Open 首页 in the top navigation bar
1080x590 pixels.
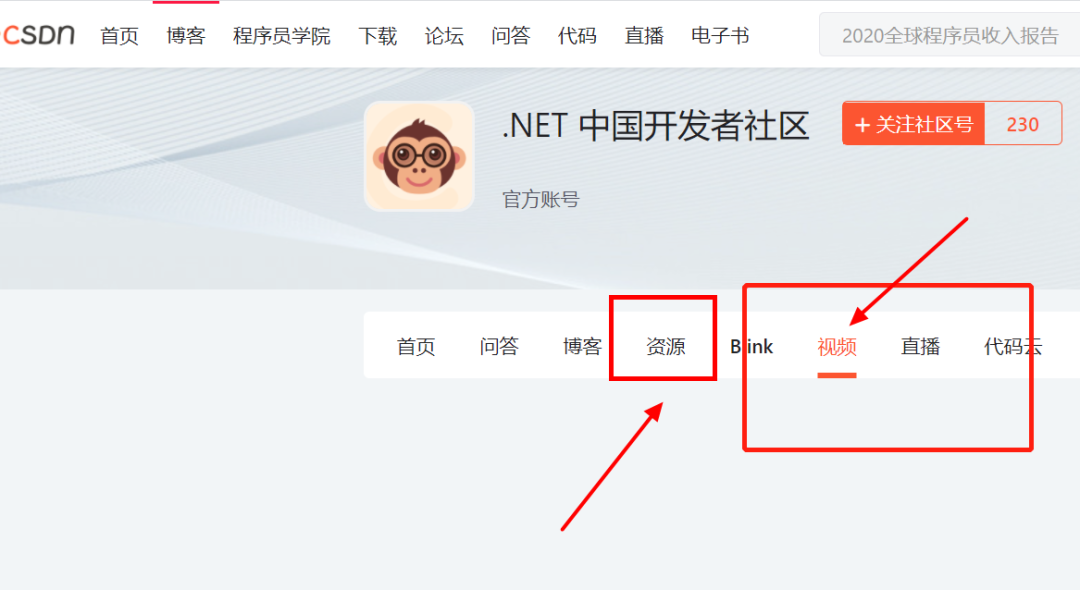(119, 36)
